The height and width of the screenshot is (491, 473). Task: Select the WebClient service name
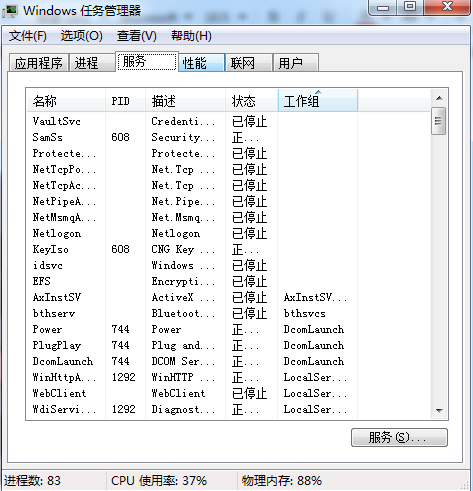coord(59,393)
